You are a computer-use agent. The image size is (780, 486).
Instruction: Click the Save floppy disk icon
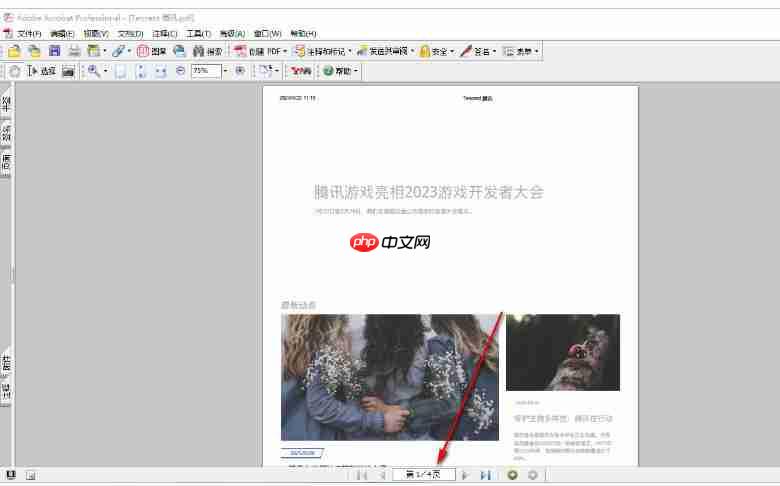point(54,51)
